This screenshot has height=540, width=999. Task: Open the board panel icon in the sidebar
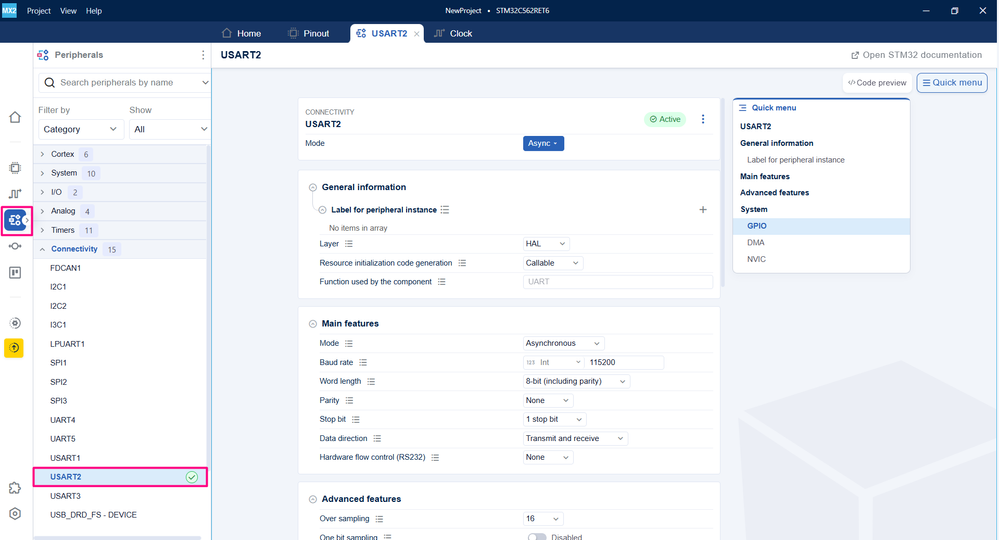click(x=15, y=273)
